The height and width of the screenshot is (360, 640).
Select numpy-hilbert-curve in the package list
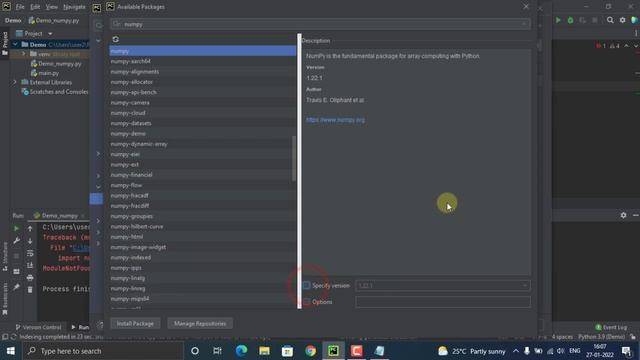203,227
